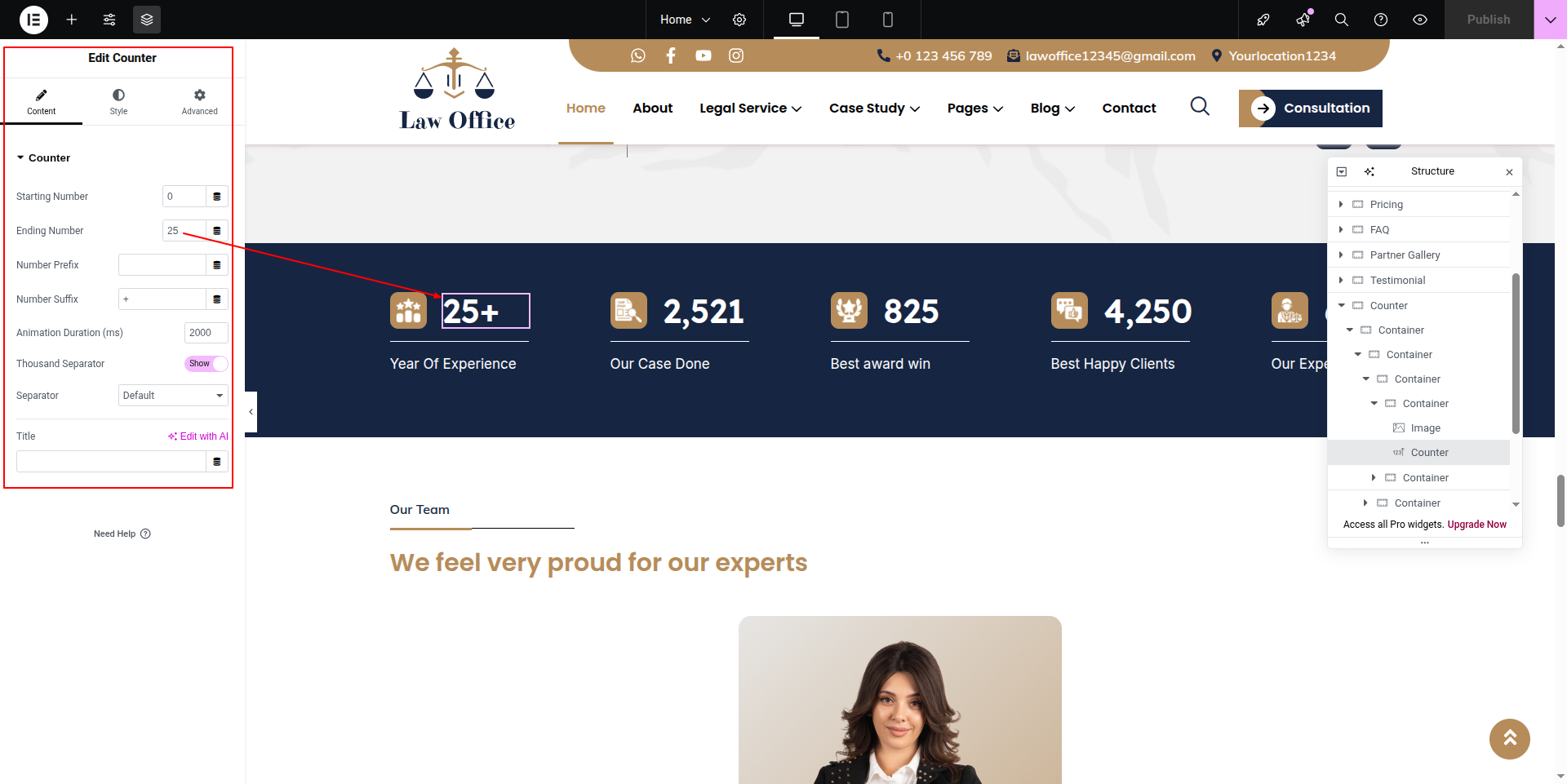Select the Image item in Structure
The image size is (1567, 784).
[1418, 428]
